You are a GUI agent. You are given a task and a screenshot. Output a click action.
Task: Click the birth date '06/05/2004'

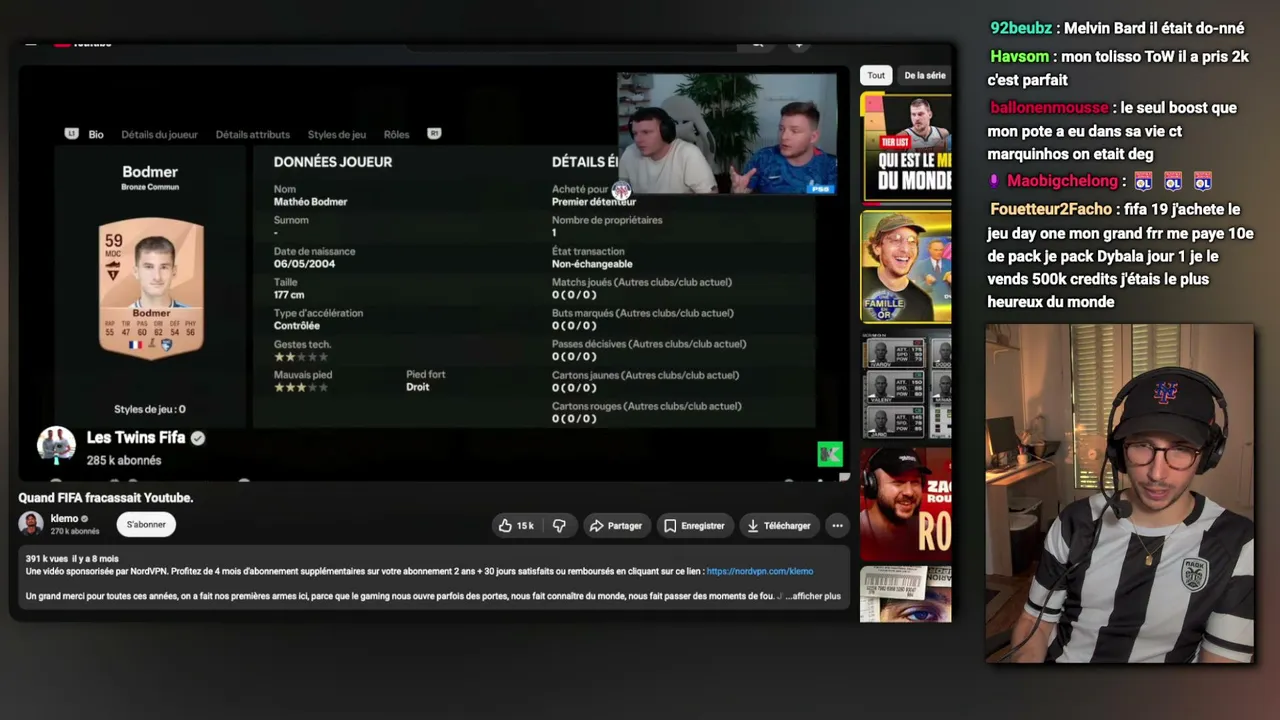click(x=304, y=264)
